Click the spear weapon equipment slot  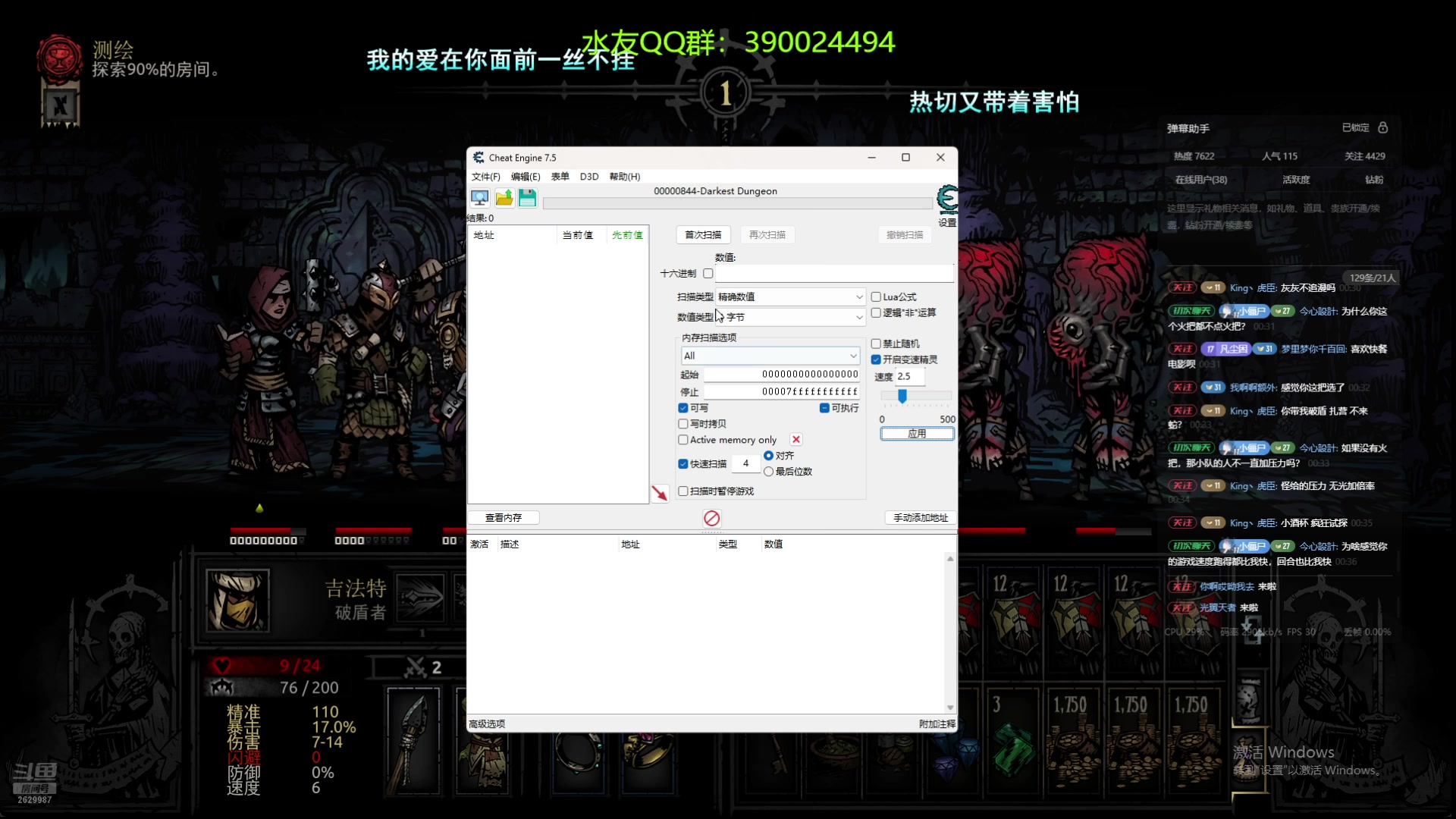[413, 740]
